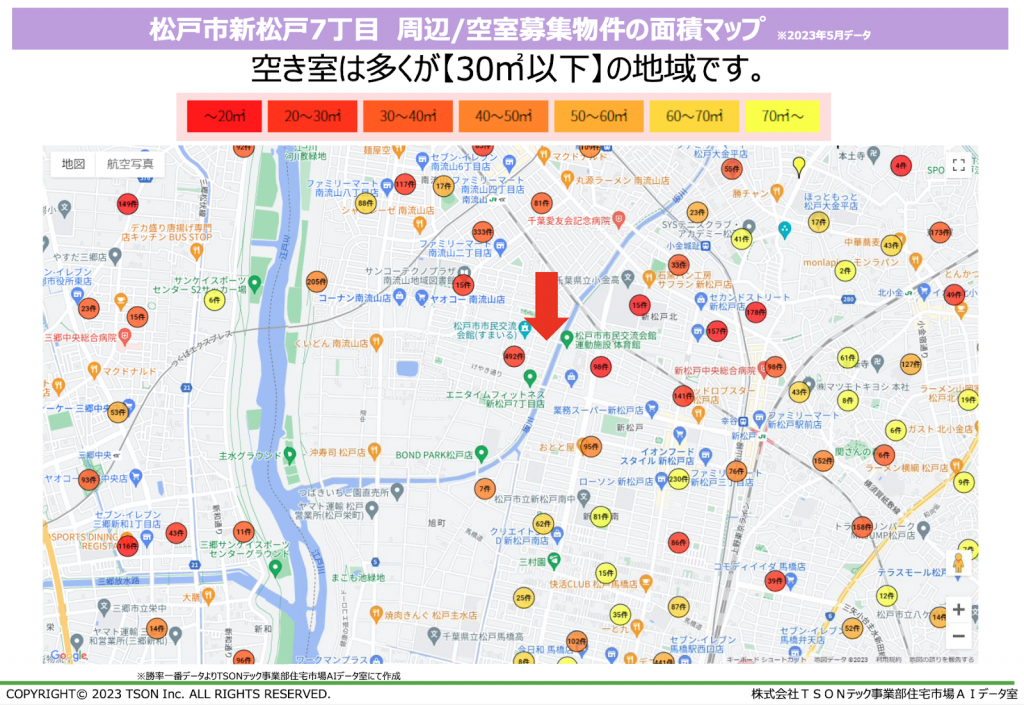This screenshot has height=705, width=1024.
Task: Click the ~20㎡ red legend swatch
Action: click(x=223, y=117)
